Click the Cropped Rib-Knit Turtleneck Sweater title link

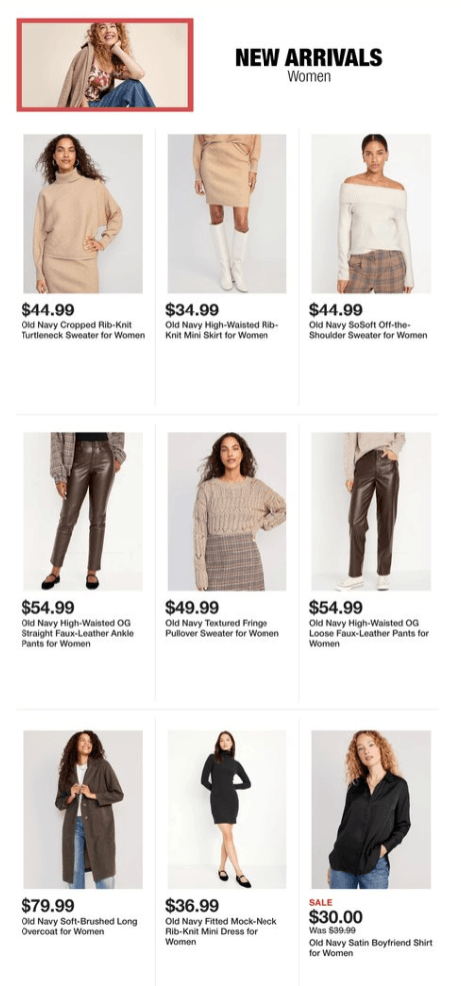click(x=83, y=330)
